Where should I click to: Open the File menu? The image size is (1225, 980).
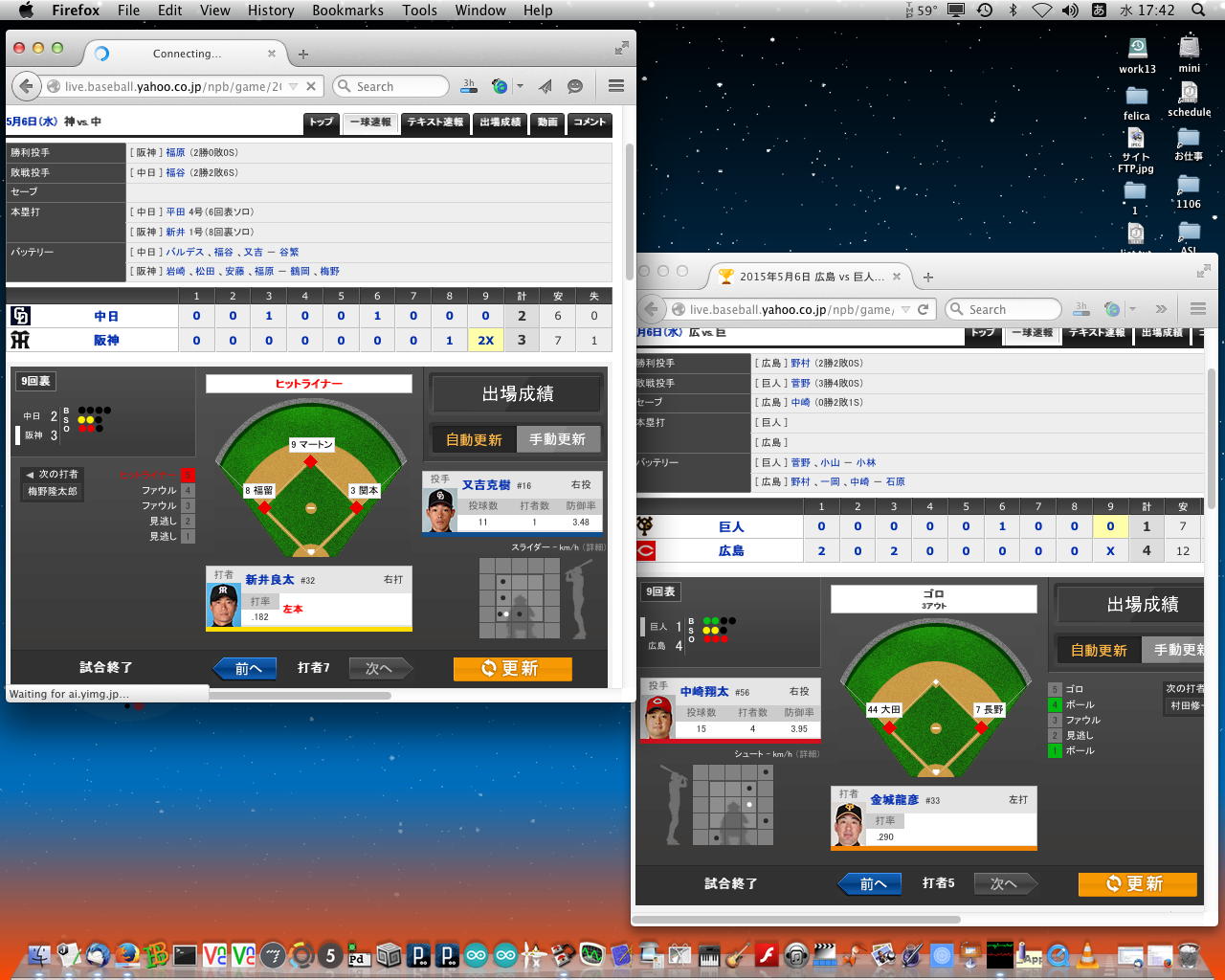(128, 11)
